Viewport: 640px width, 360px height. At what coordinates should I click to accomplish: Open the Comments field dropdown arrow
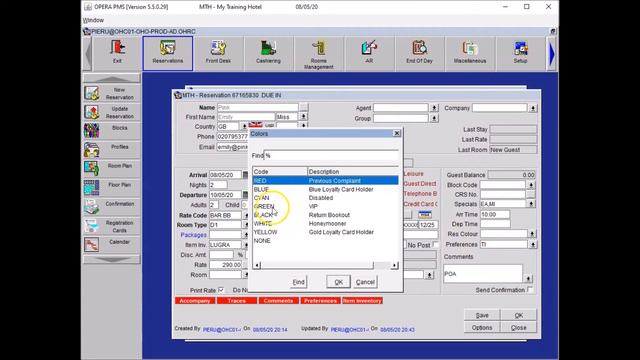pyautogui.click(x=529, y=279)
